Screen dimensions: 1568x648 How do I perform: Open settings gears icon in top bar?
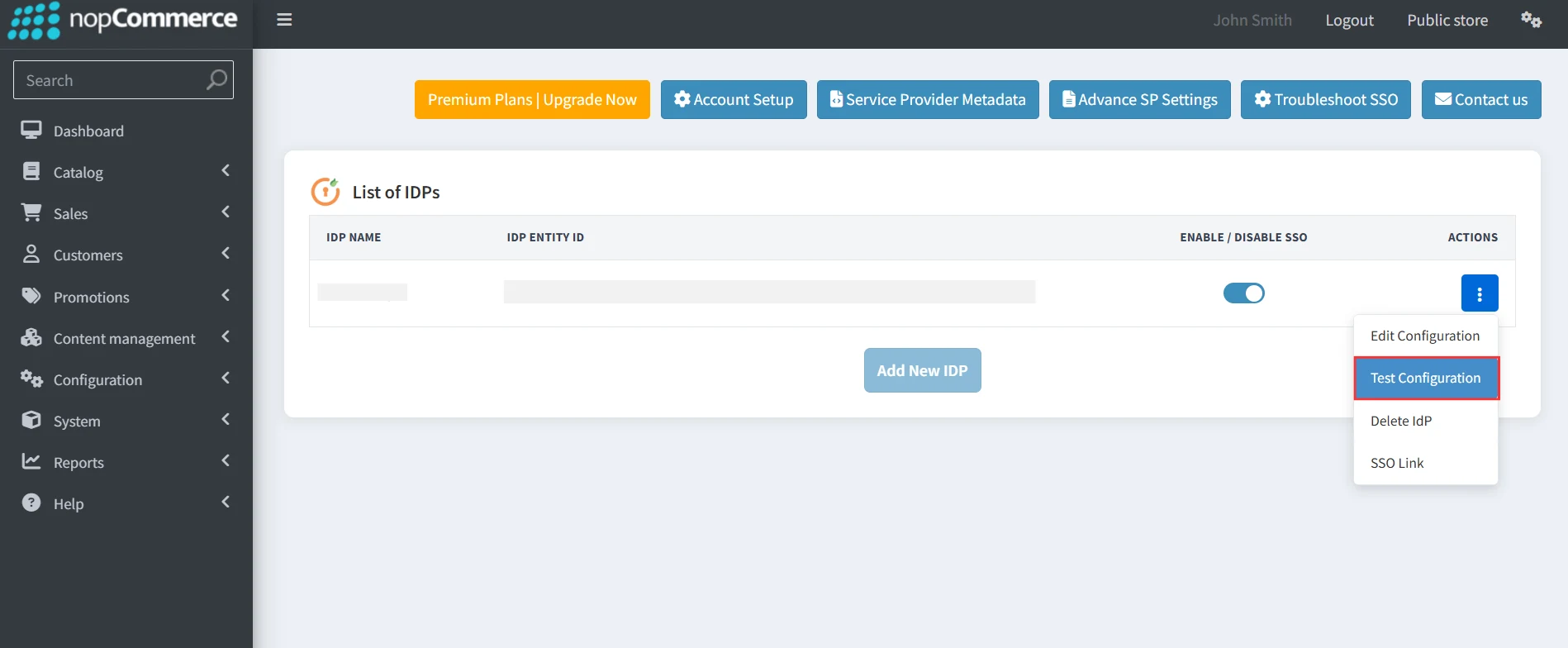[x=1531, y=20]
